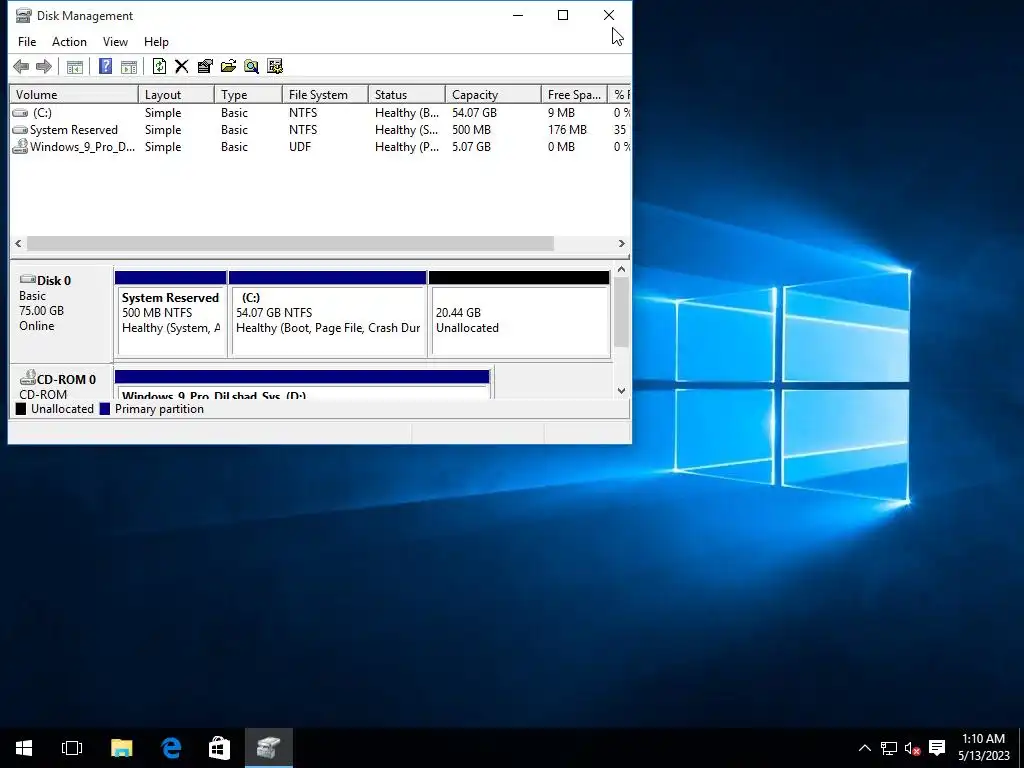The height and width of the screenshot is (768, 1024).
Task: Click the muted volume tray icon
Action: point(912,748)
